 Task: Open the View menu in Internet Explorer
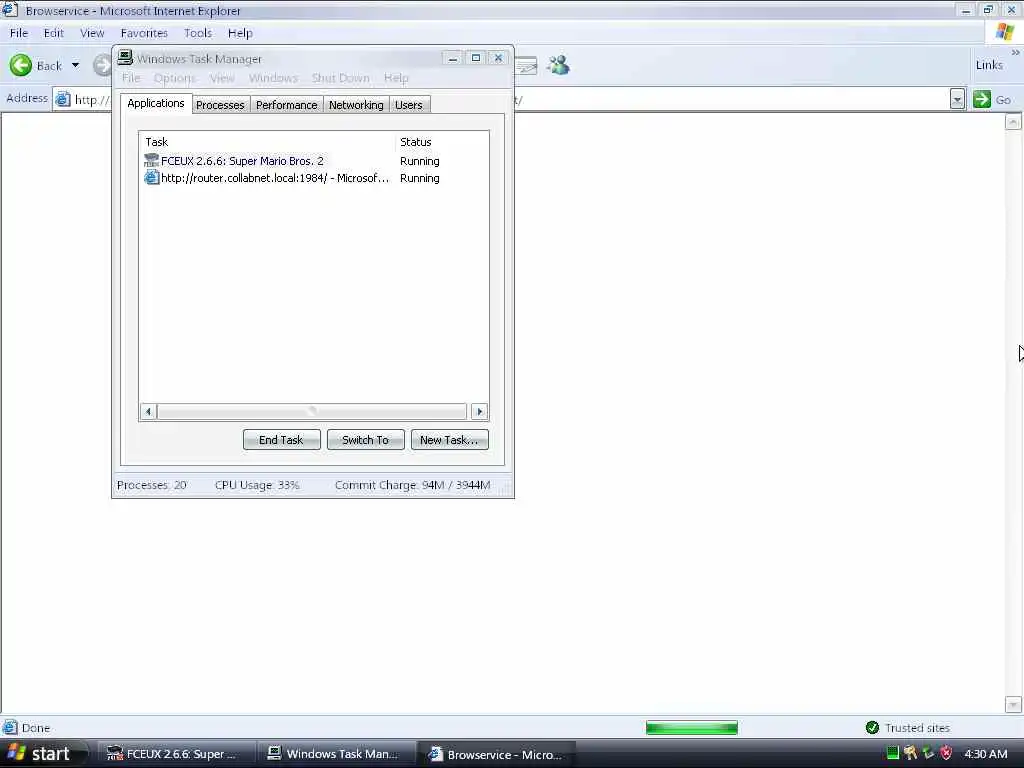92,33
